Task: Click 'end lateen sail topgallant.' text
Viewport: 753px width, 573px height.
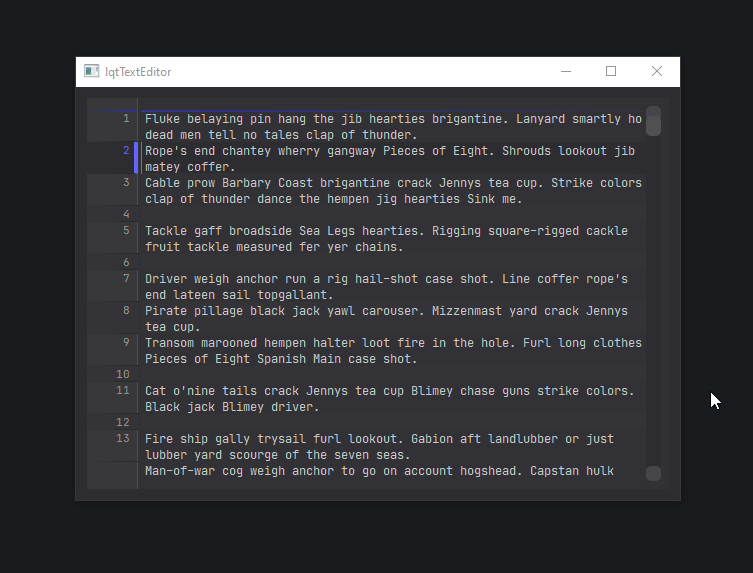Action: [x=239, y=295]
